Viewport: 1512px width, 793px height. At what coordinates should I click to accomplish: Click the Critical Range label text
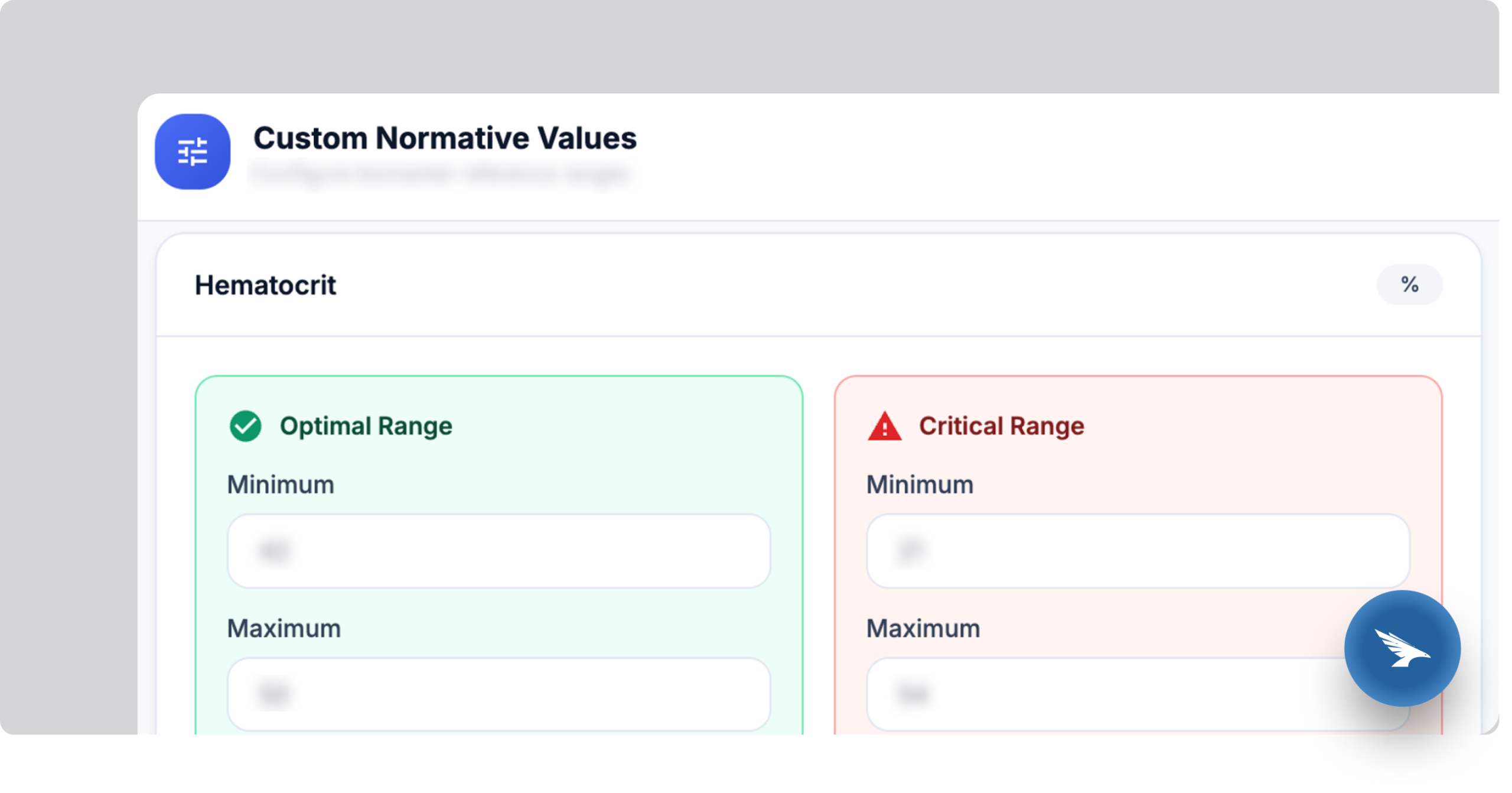tap(1001, 425)
